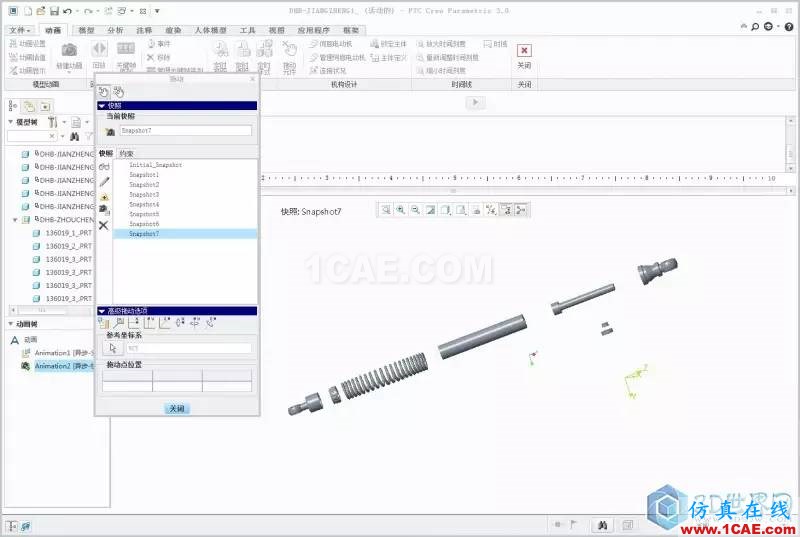Viewport: 800px width, 537px height.
Task: Collapse the DHB-ZHOUCHEN assembly node
Action: point(15,220)
